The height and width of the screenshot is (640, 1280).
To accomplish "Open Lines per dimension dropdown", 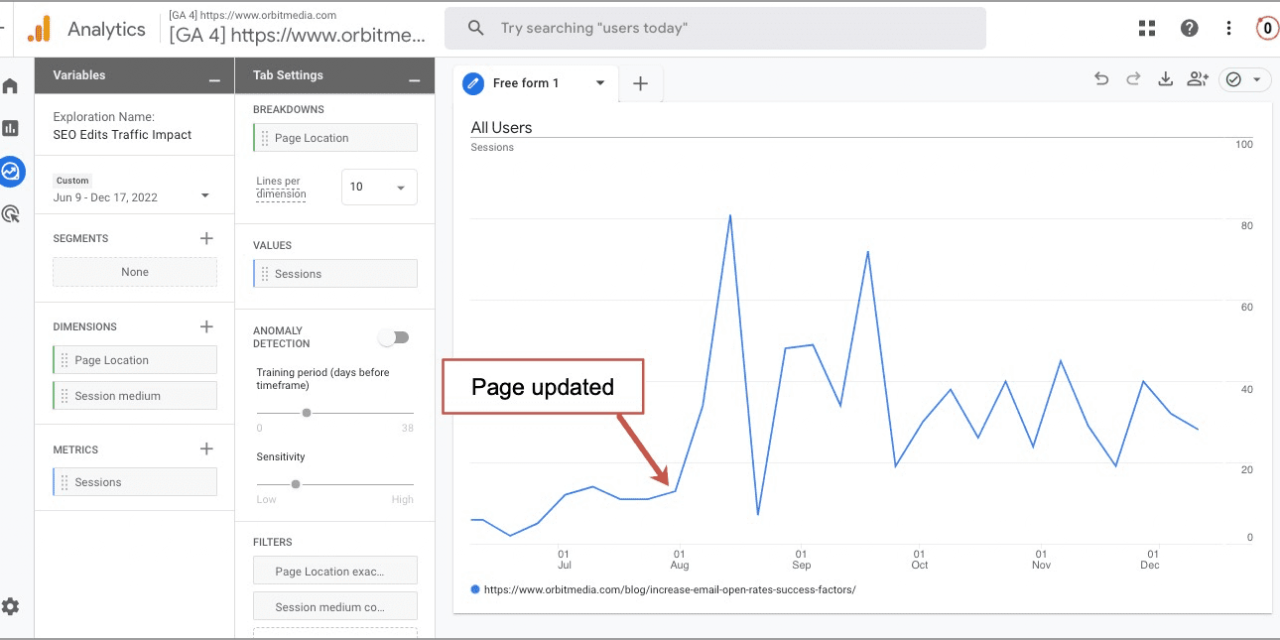I will (x=379, y=187).
